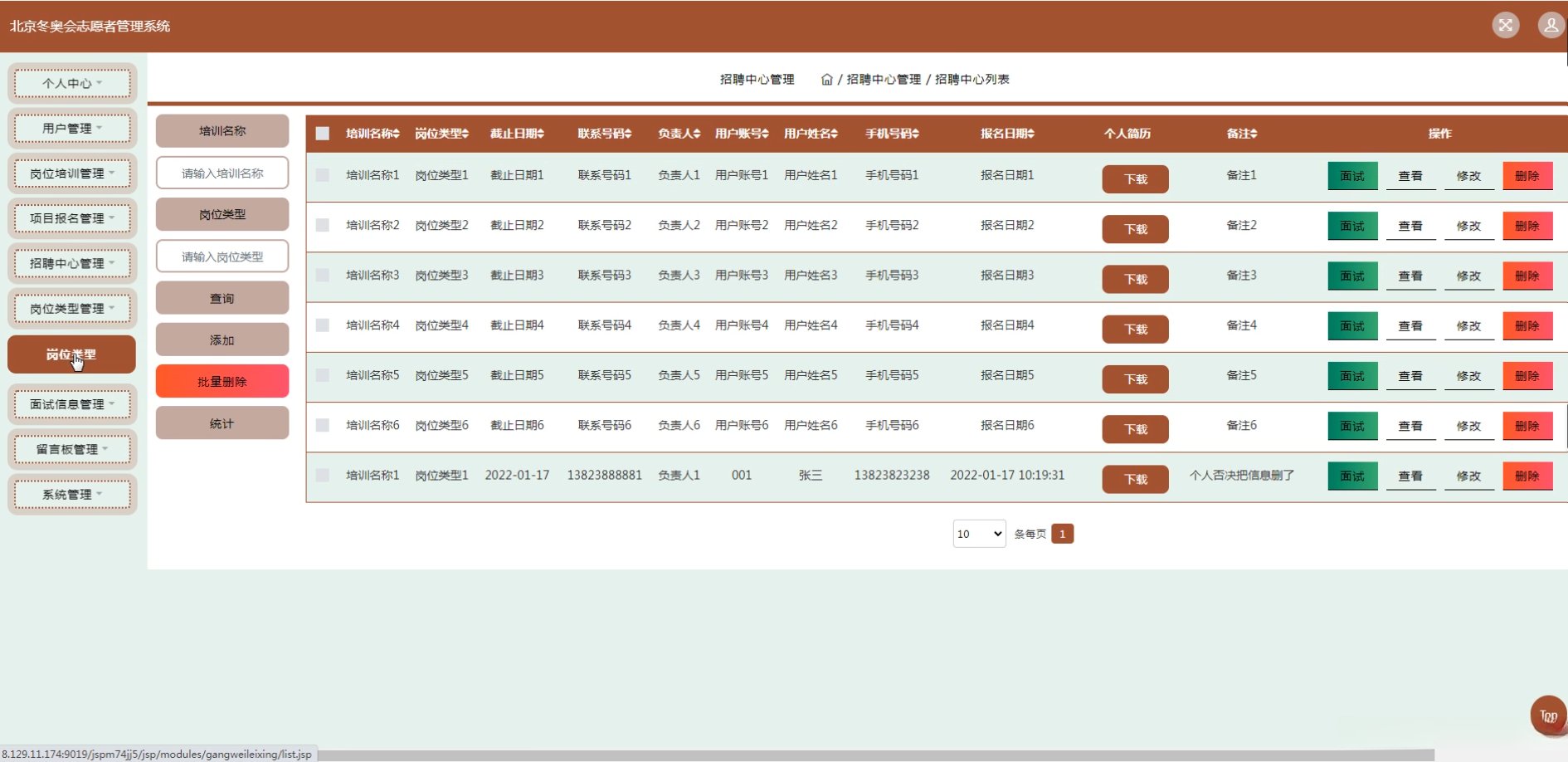Focus the 请输入培训名称 input field
The height and width of the screenshot is (762, 1568).
[222, 173]
